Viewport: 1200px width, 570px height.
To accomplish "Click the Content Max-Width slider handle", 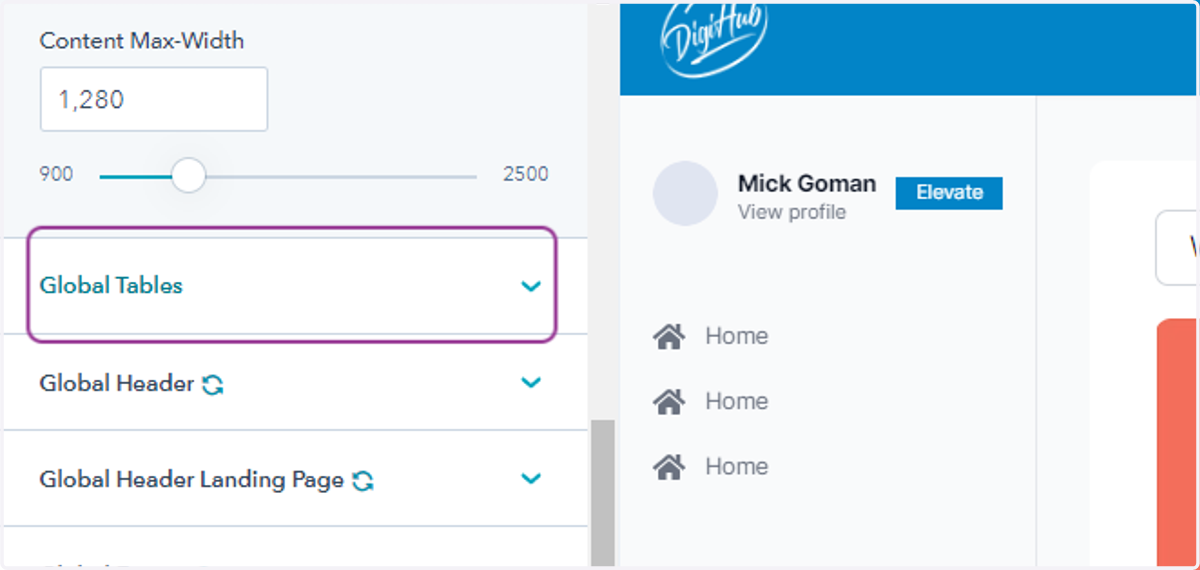I will pos(188,175).
